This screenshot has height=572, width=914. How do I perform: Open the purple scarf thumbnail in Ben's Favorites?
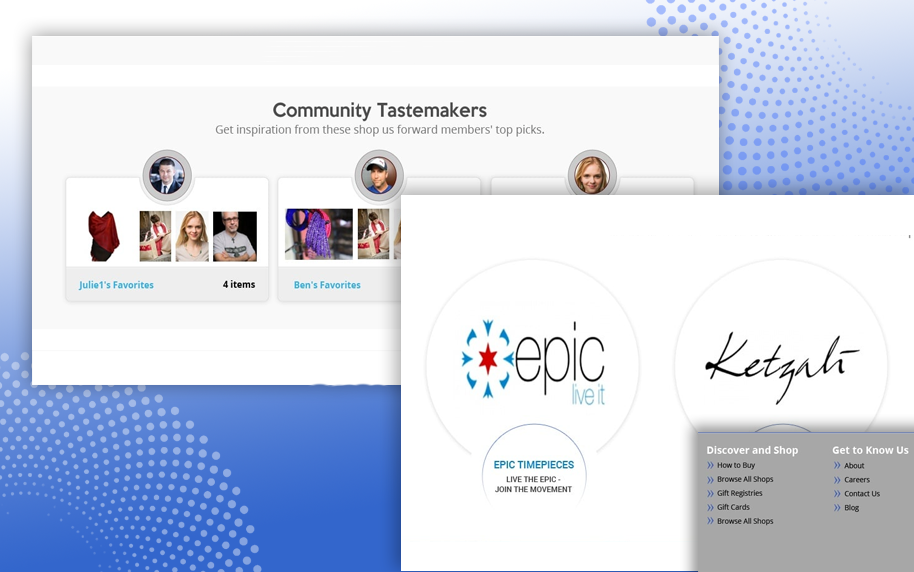pos(319,234)
